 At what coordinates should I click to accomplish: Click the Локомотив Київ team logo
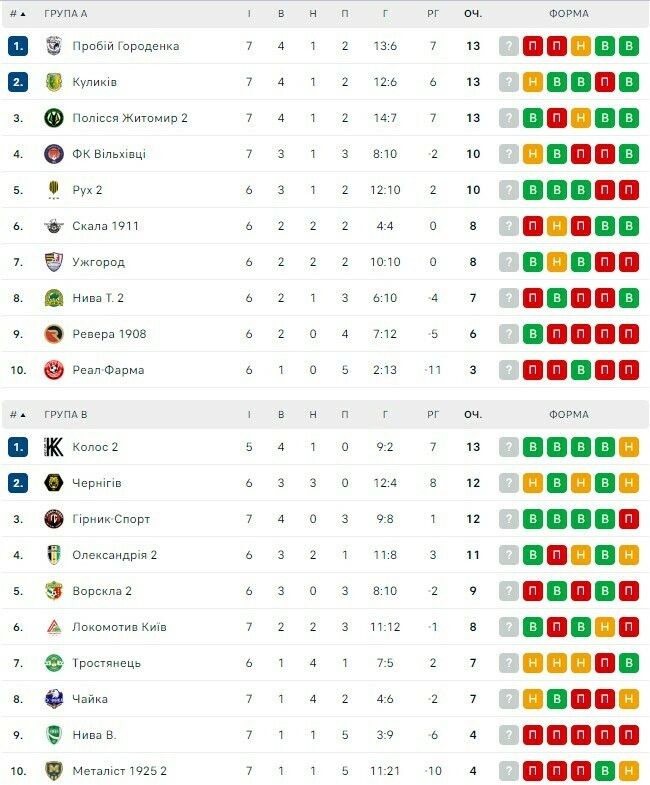(54, 627)
